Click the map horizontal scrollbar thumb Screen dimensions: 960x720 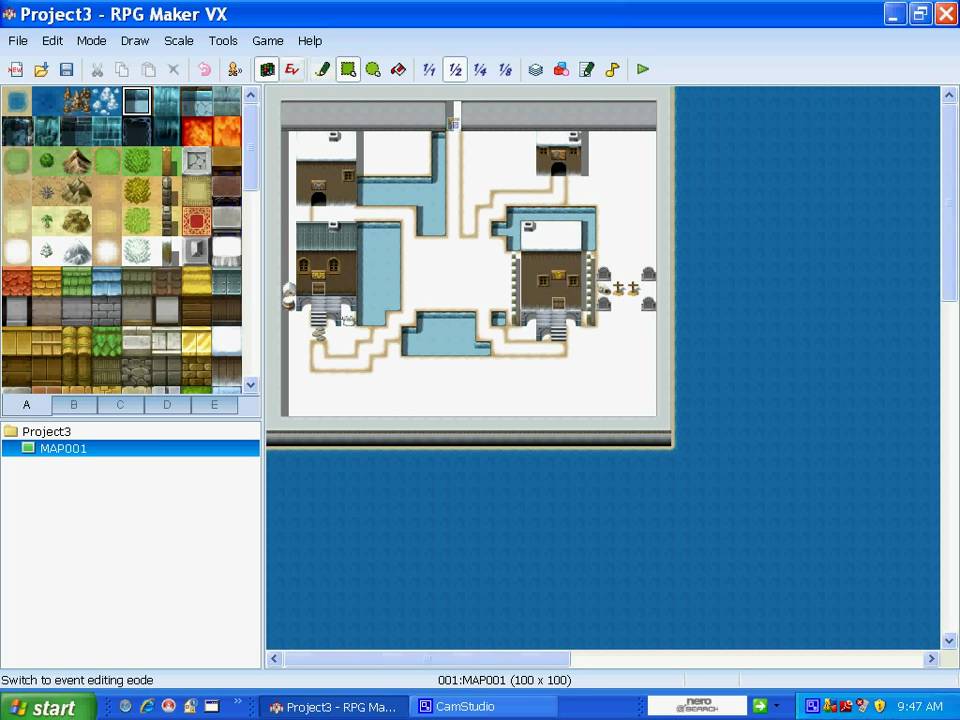427,659
